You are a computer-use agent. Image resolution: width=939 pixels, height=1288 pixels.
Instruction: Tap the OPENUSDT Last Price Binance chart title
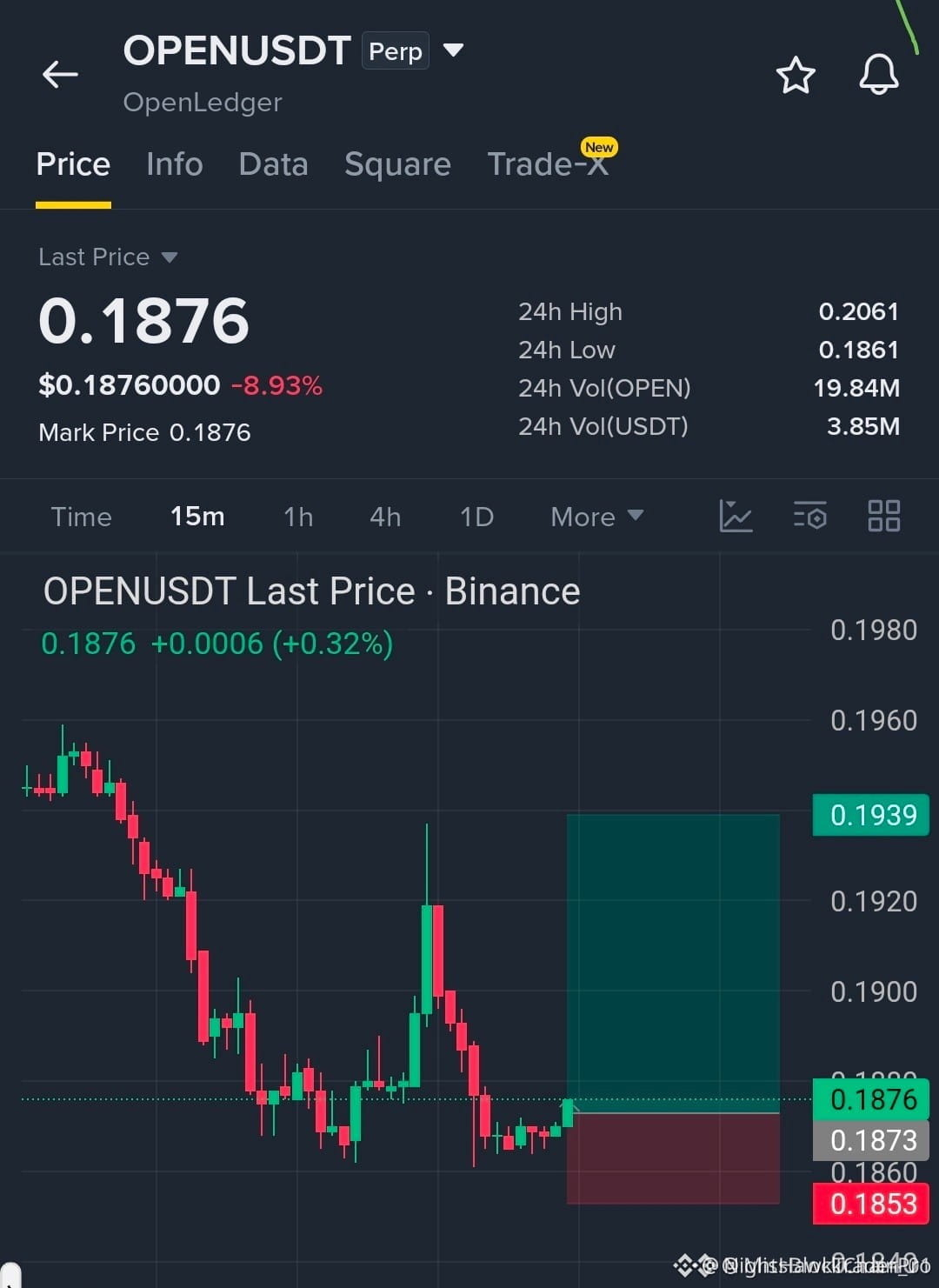pyautogui.click(x=311, y=591)
